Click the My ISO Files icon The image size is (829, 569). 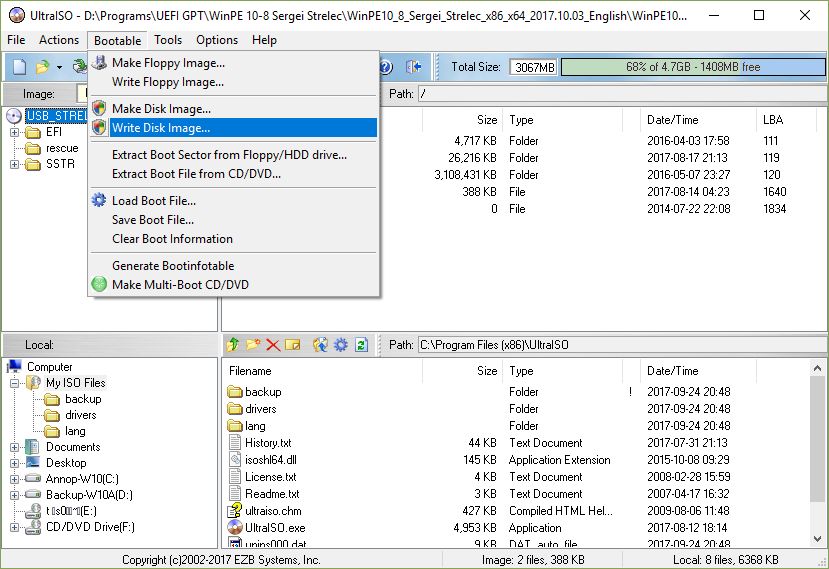(33, 382)
